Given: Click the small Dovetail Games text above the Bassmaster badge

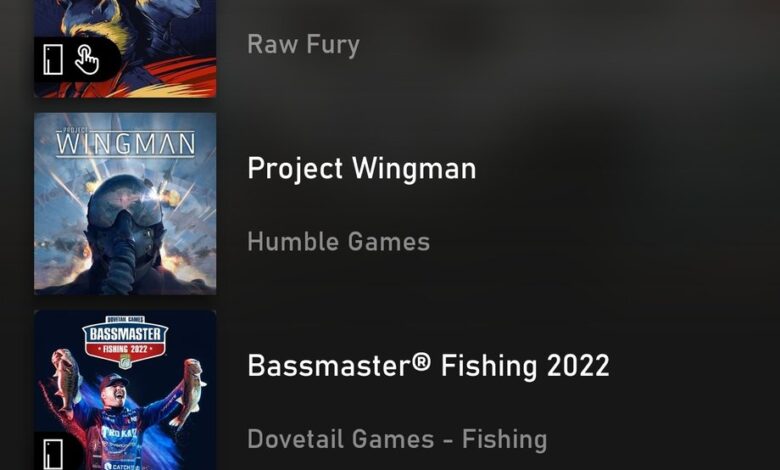Looking at the screenshot, I should [x=125, y=319].
